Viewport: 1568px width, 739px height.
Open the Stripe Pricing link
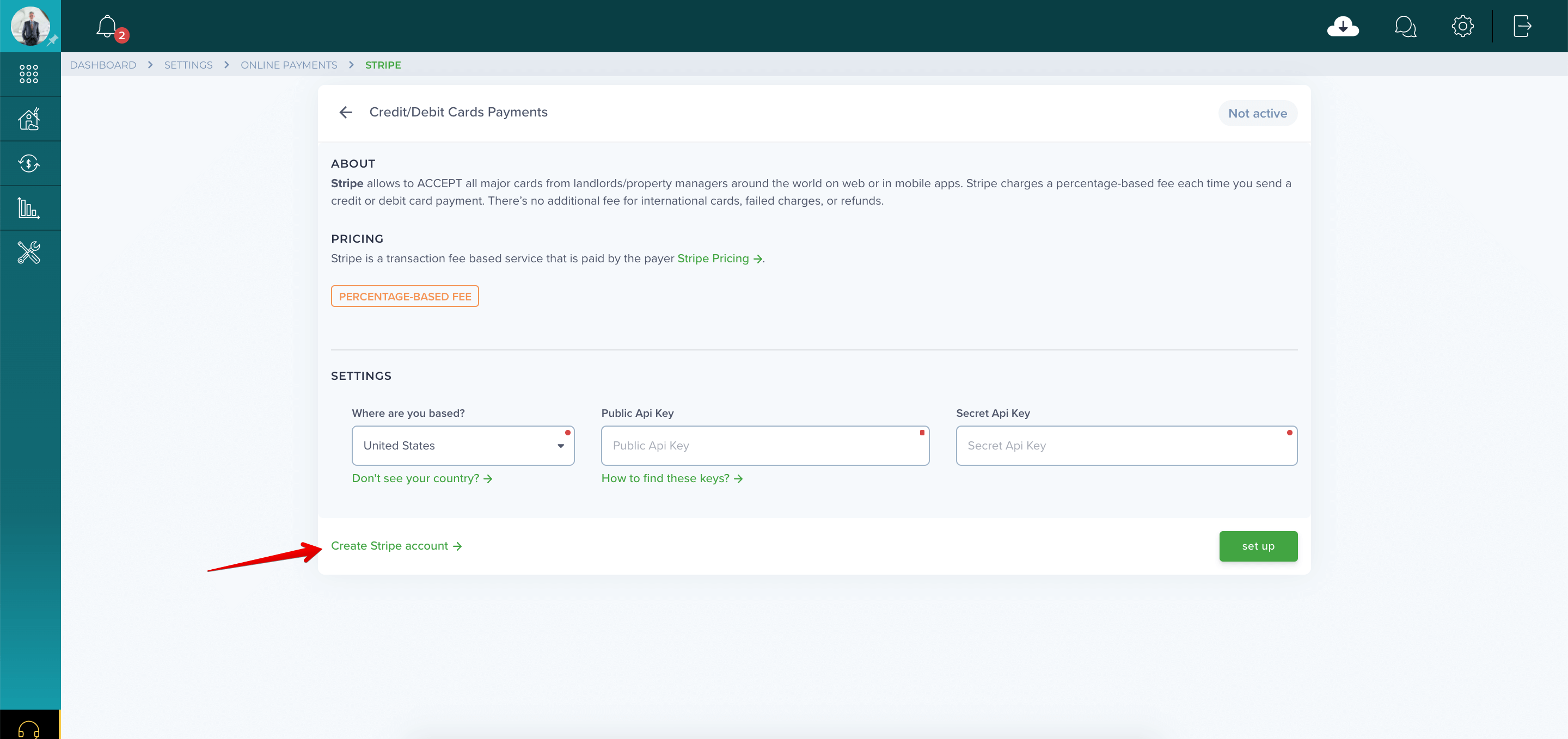pyautogui.click(x=719, y=258)
